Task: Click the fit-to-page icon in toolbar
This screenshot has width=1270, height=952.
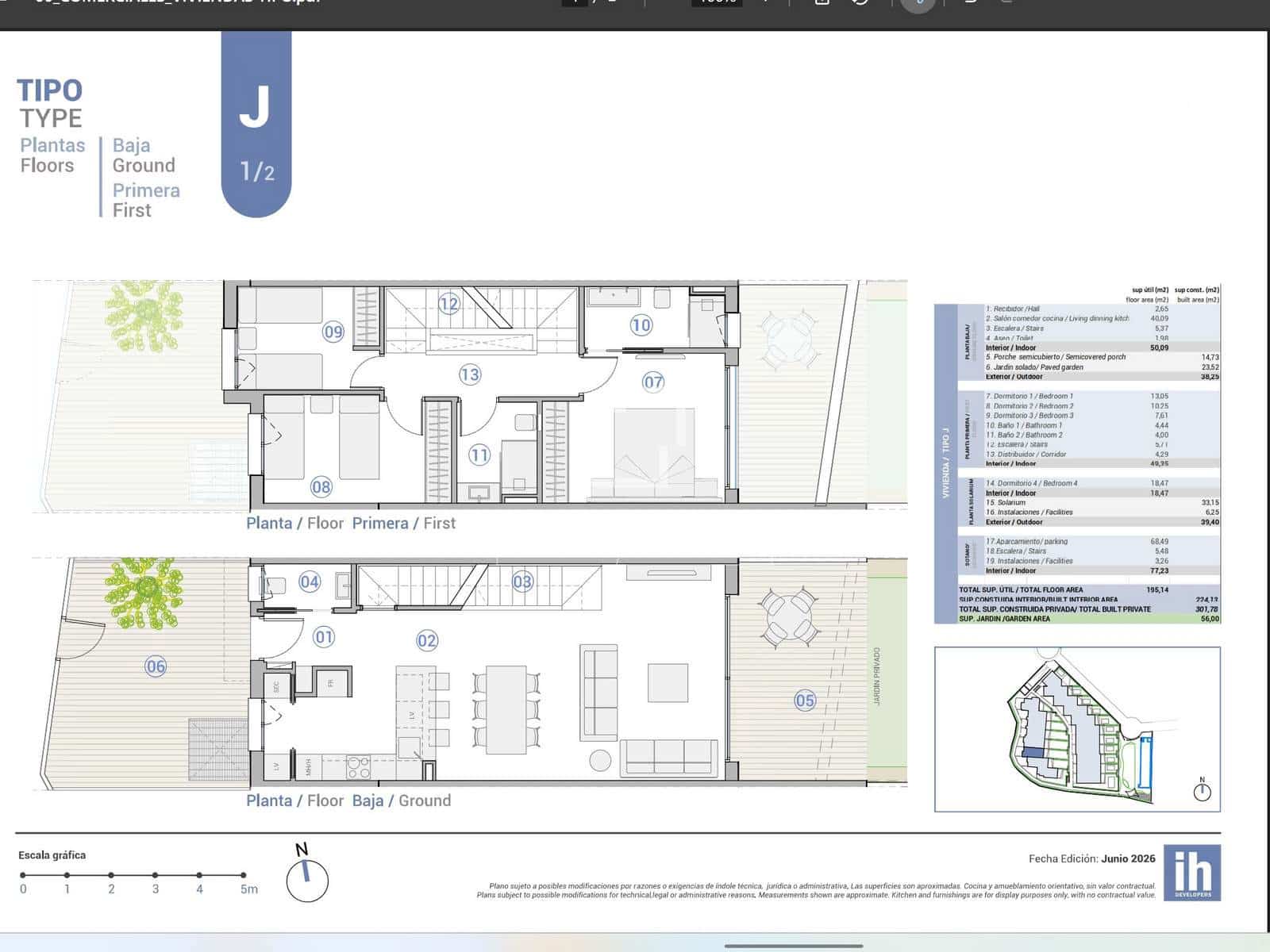Action: tap(822, 2)
